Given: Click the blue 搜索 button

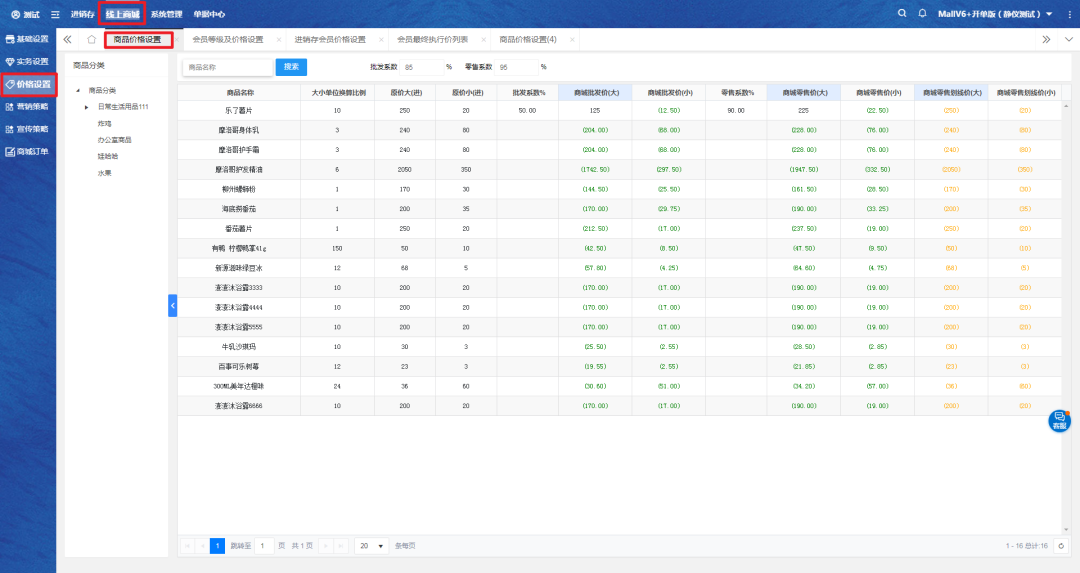Looking at the screenshot, I should point(291,67).
